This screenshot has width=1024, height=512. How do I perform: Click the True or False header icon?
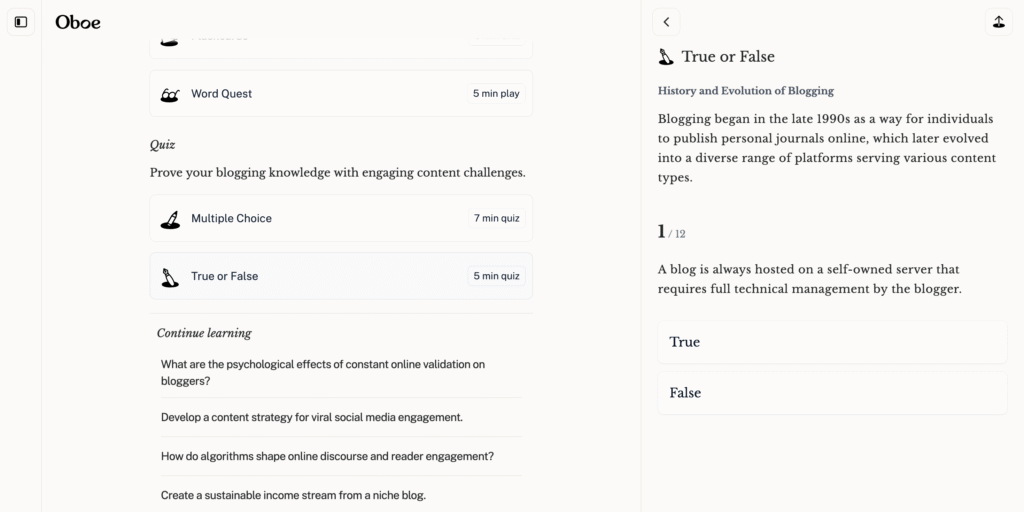(665, 57)
